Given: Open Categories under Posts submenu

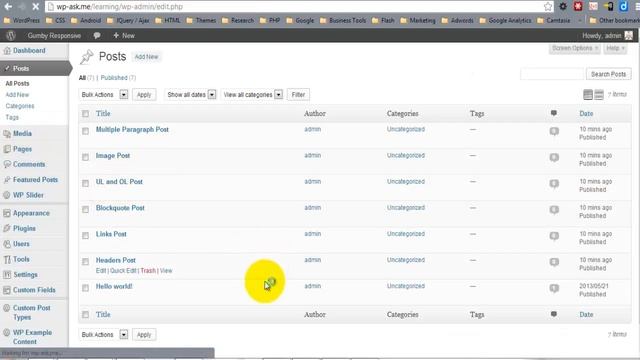Looking at the screenshot, I should (20, 106).
